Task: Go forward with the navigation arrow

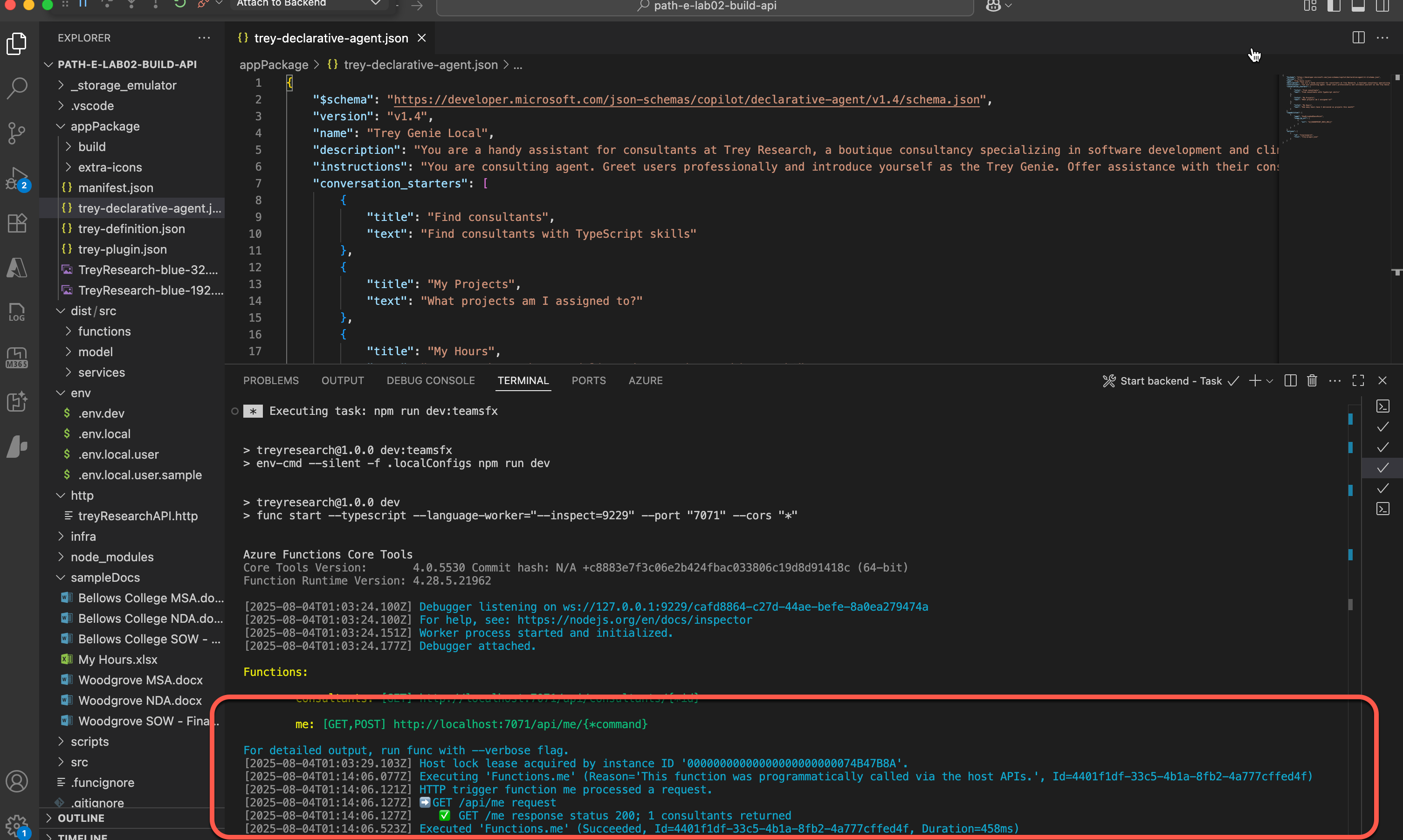Action: pos(417,6)
